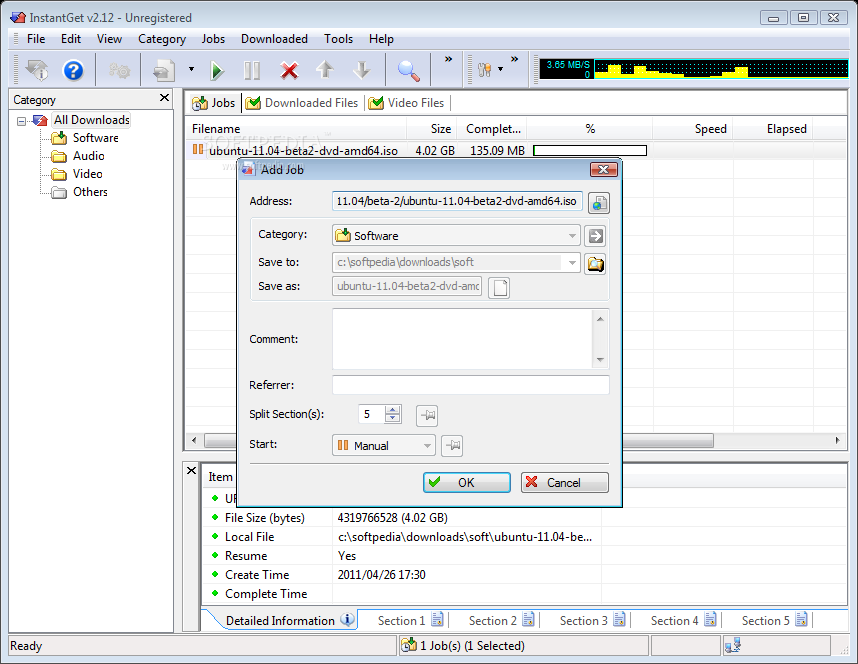Open the Add job dropdown arrow in toolbar

coord(191,69)
